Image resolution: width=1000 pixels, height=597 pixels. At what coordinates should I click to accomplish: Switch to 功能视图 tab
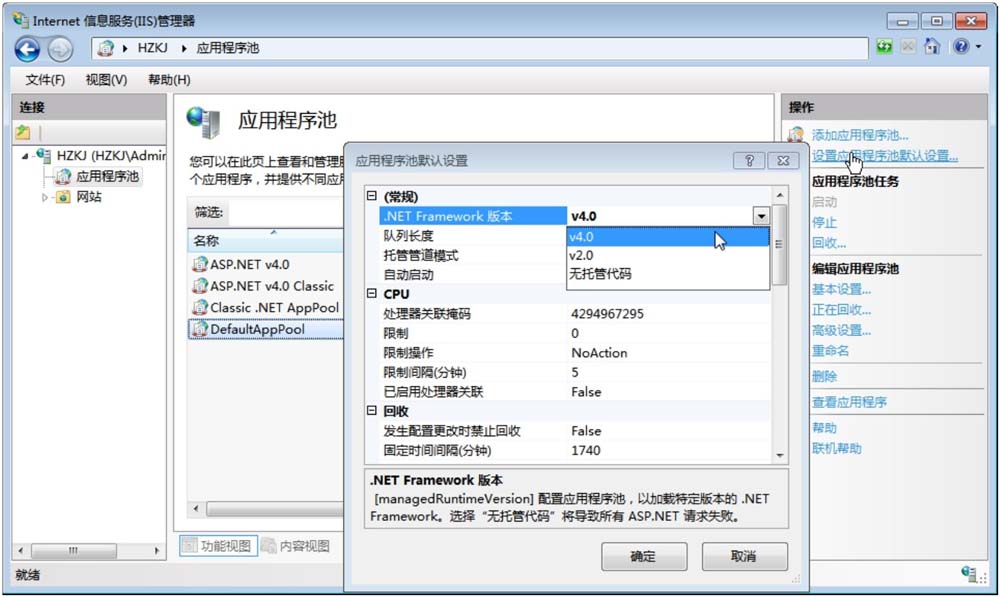(x=218, y=546)
